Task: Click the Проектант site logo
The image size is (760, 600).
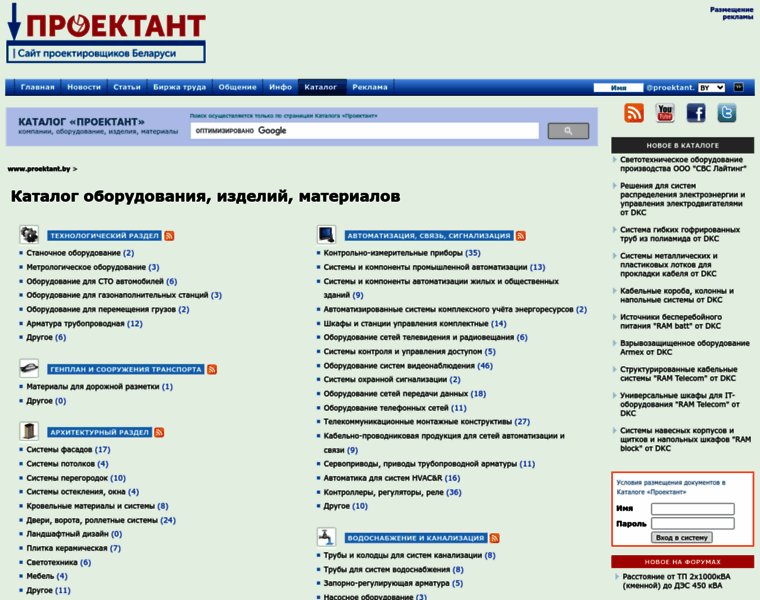Action: coord(106,33)
